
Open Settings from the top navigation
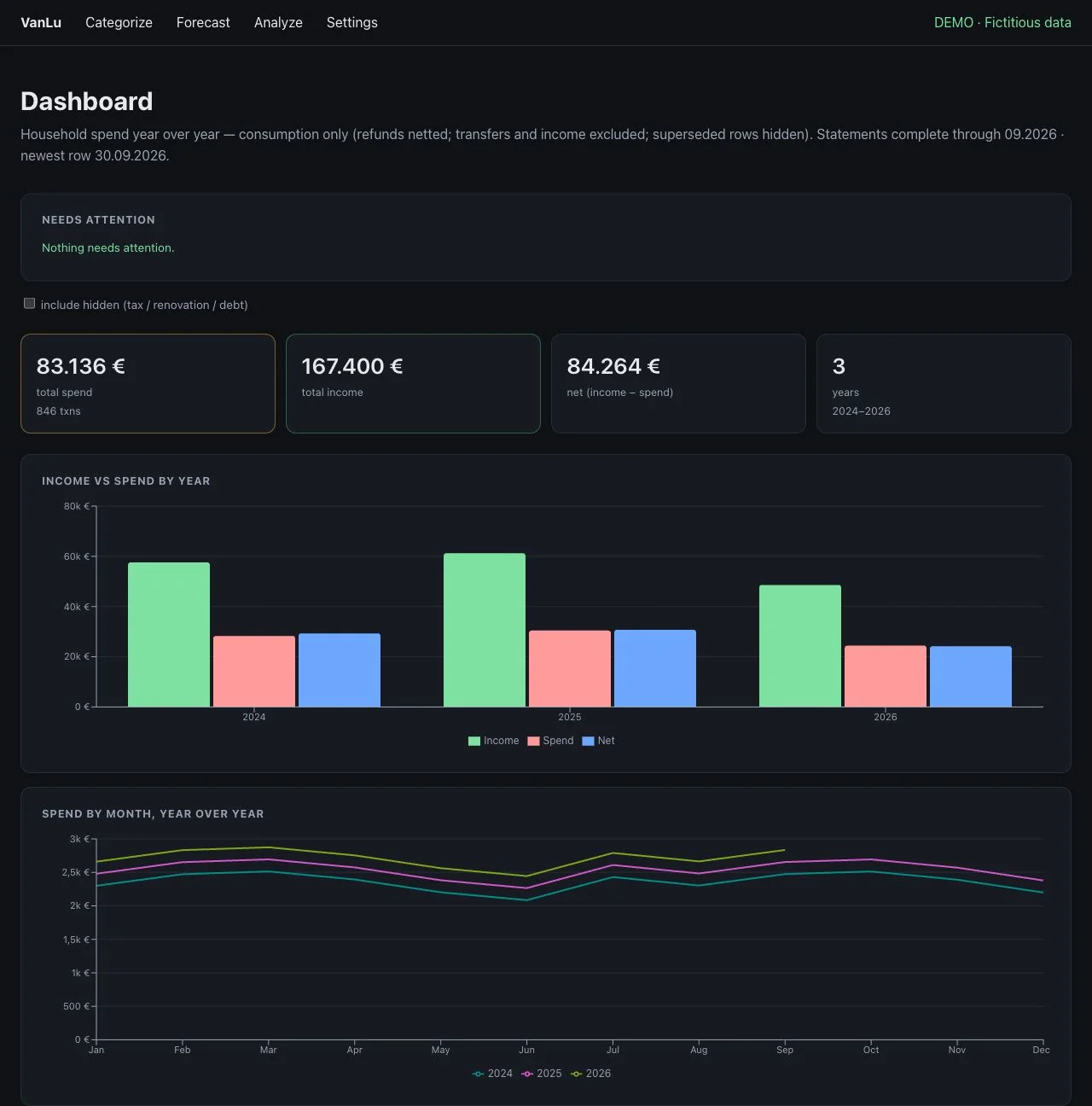click(x=351, y=22)
